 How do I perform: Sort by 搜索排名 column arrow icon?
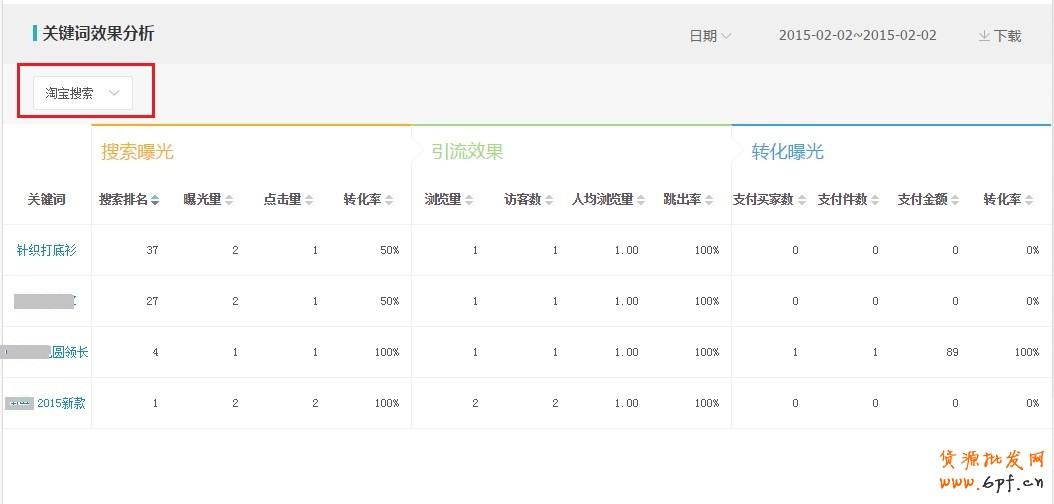pyautogui.click(x=155, y=200)
